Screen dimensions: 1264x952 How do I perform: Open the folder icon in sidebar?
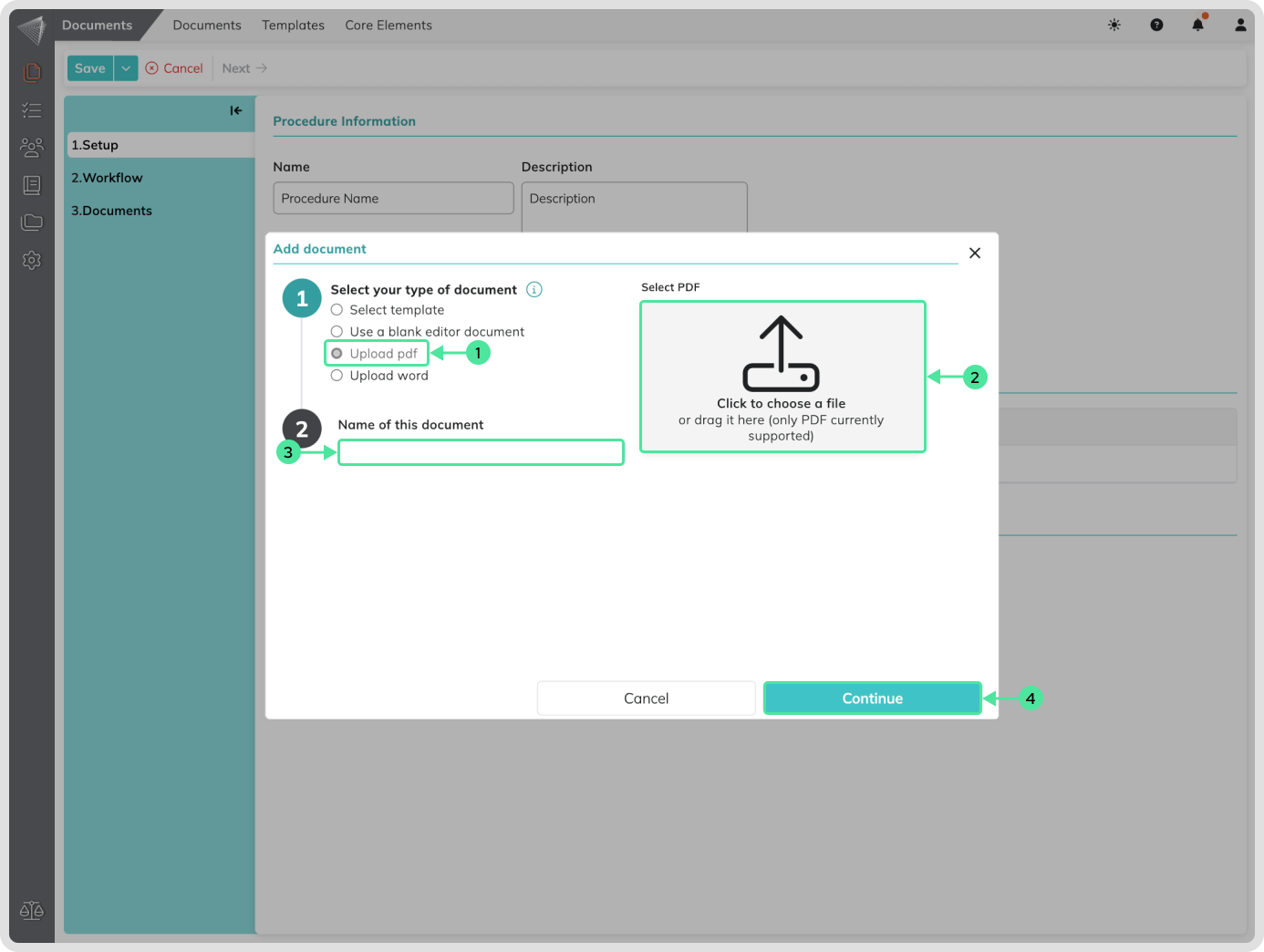click(32, 222)
